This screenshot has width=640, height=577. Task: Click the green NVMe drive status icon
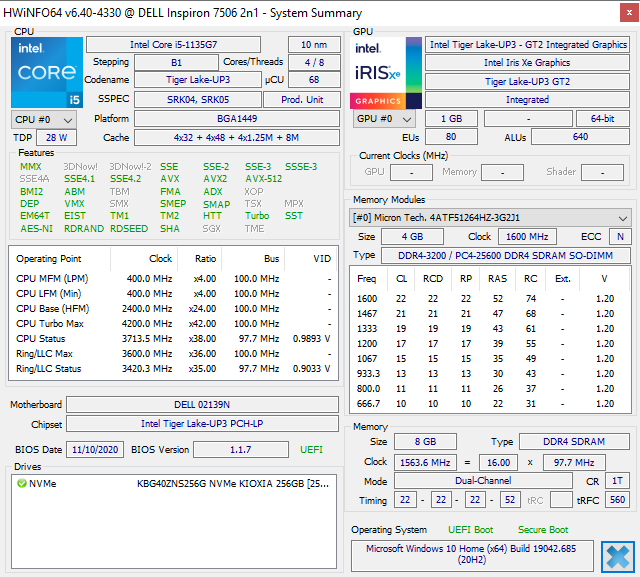(21, 484)
